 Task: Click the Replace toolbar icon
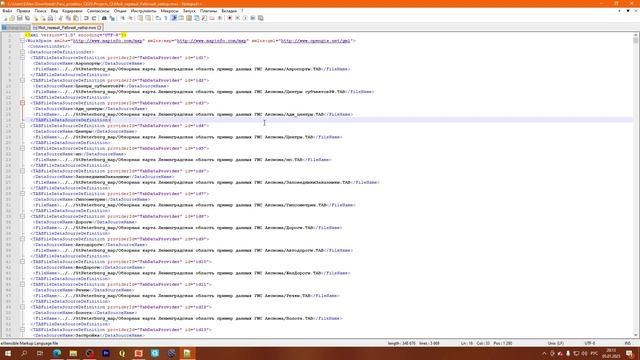click(x=113, y=18)
